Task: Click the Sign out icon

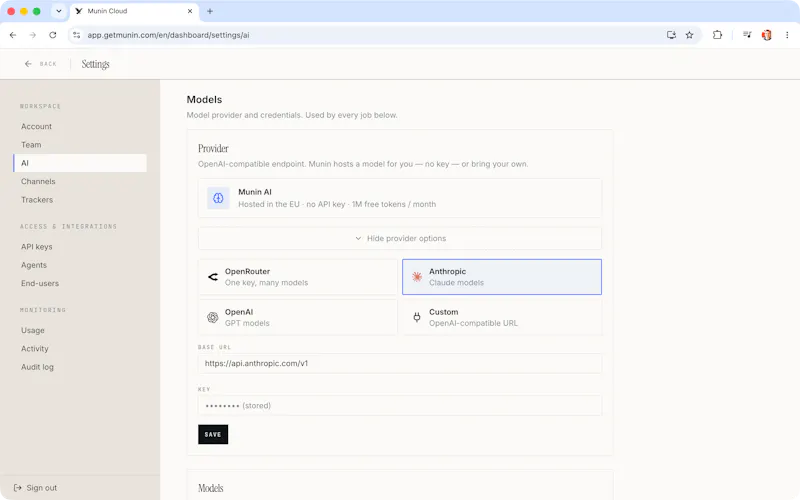Action: tap(18, 488)
